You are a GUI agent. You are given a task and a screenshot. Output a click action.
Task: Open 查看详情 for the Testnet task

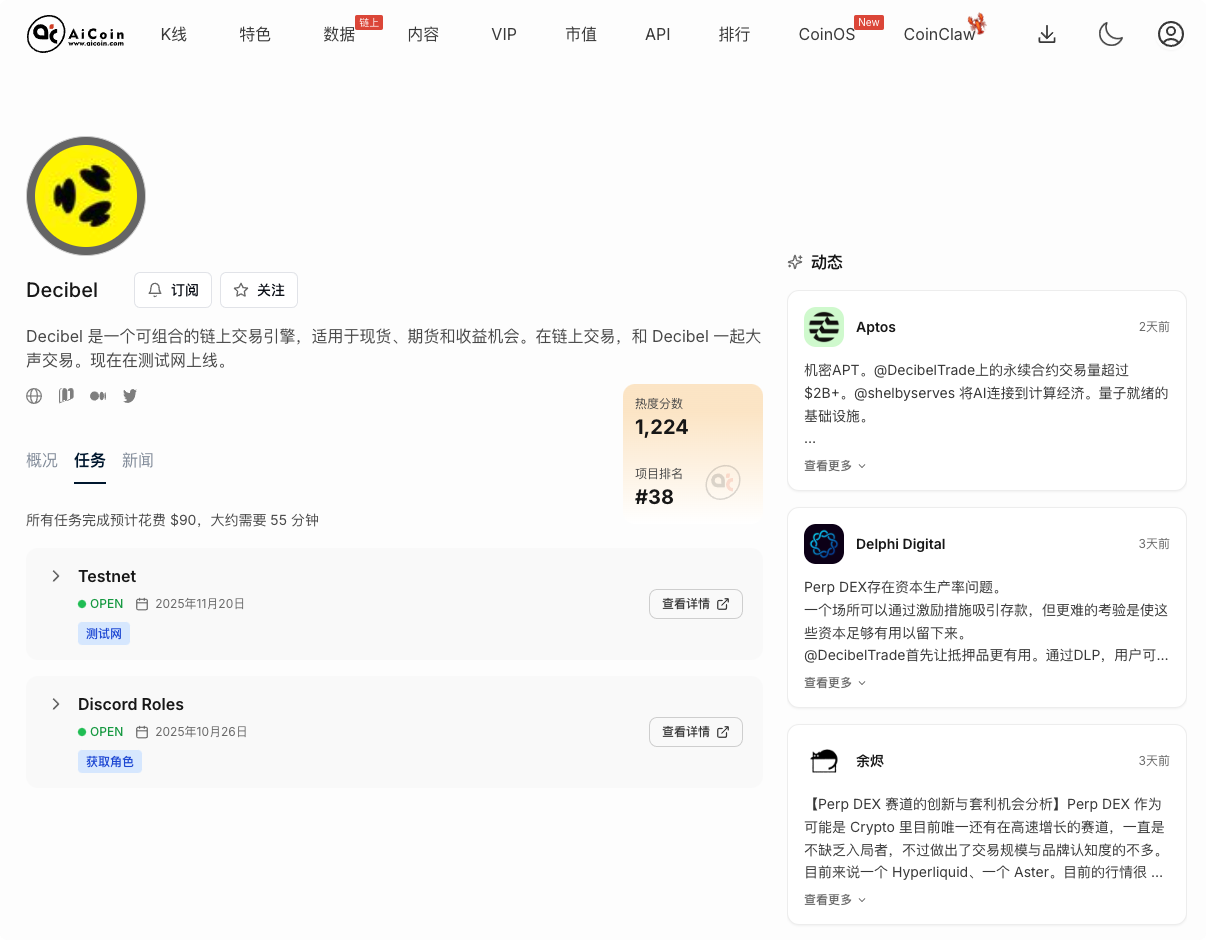[x=696, y=604]
